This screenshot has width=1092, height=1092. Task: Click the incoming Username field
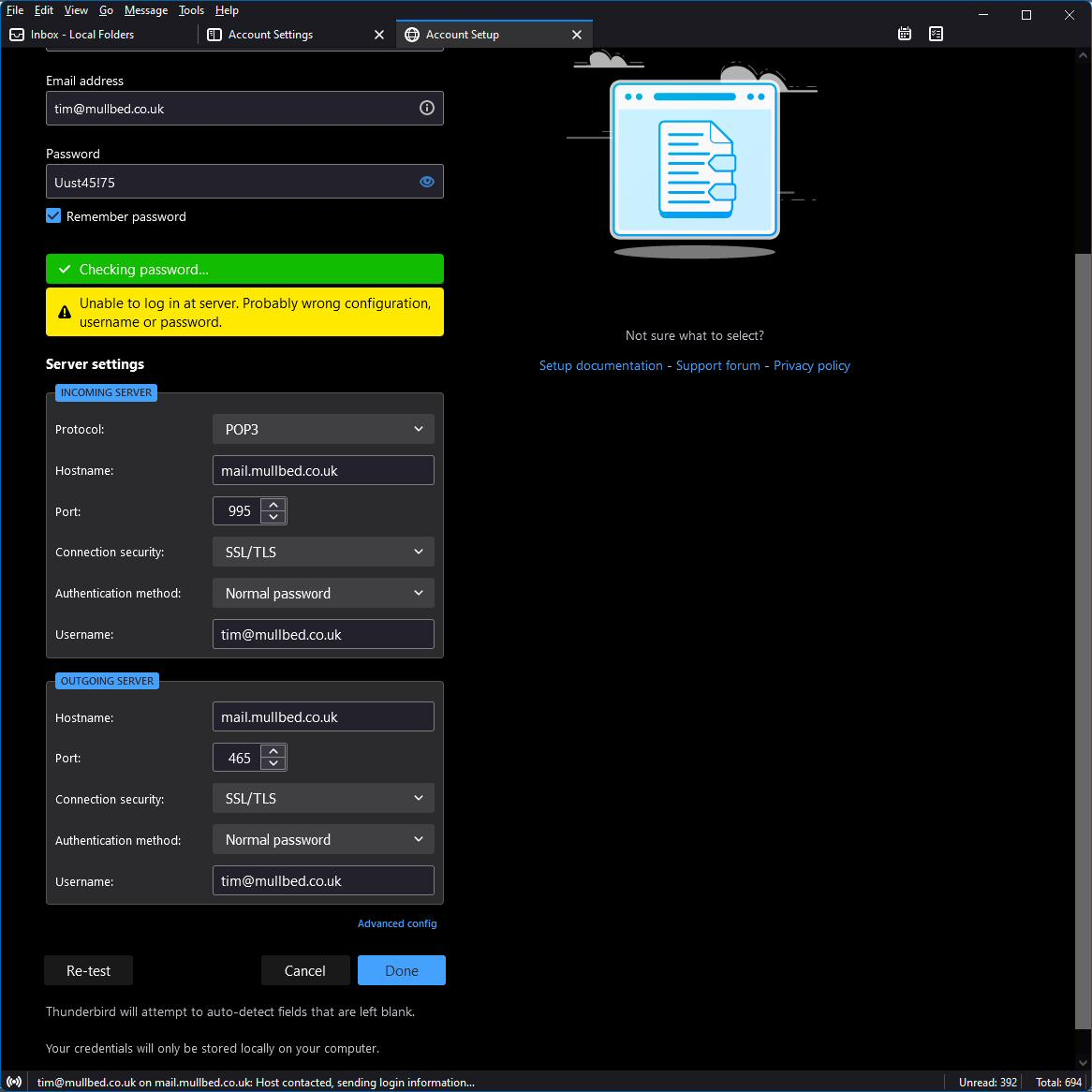point(323,634)
